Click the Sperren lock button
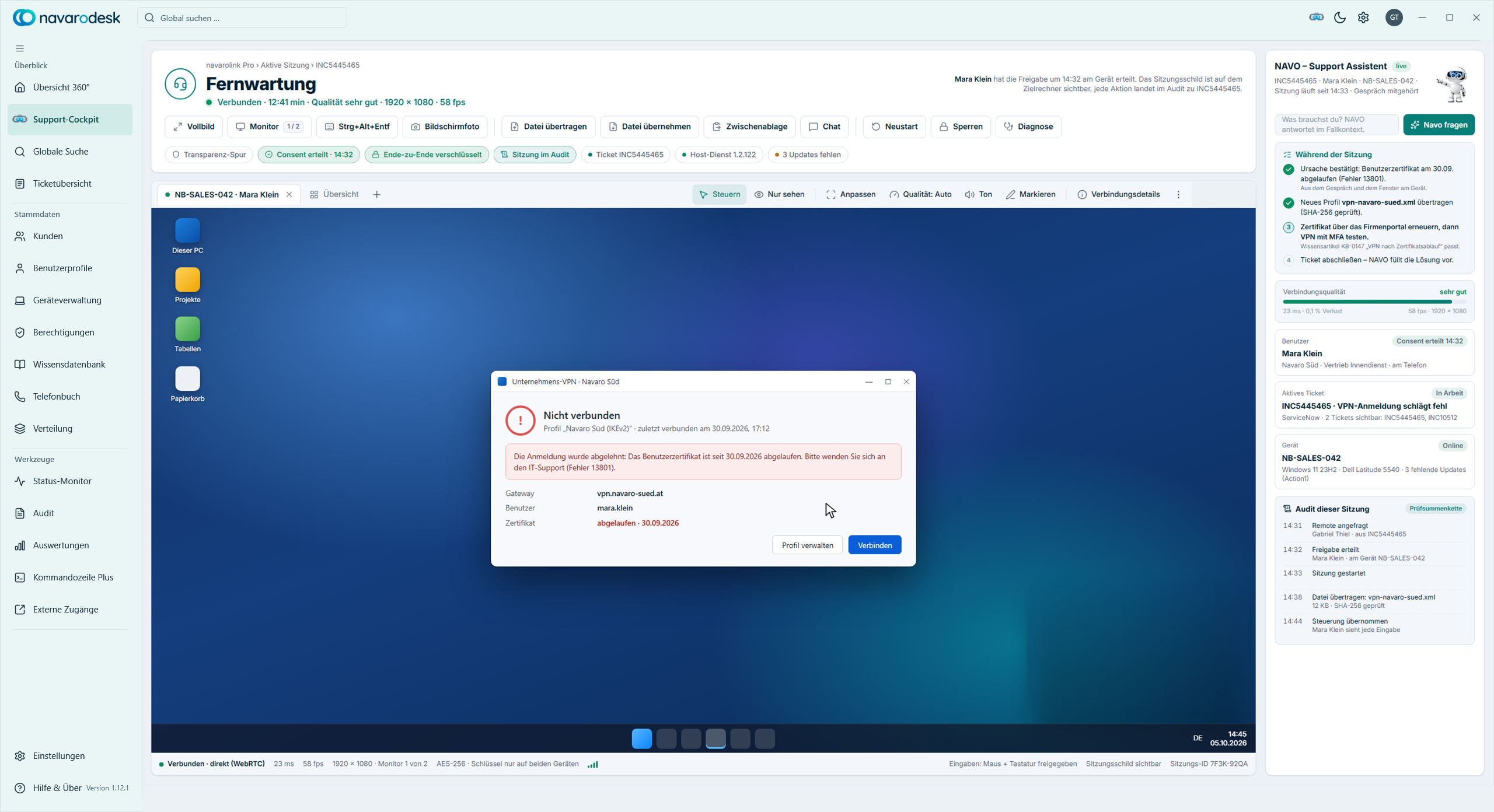Image resolution: width=1494 pixels, height=812 pixels. [x=961, y=127]
